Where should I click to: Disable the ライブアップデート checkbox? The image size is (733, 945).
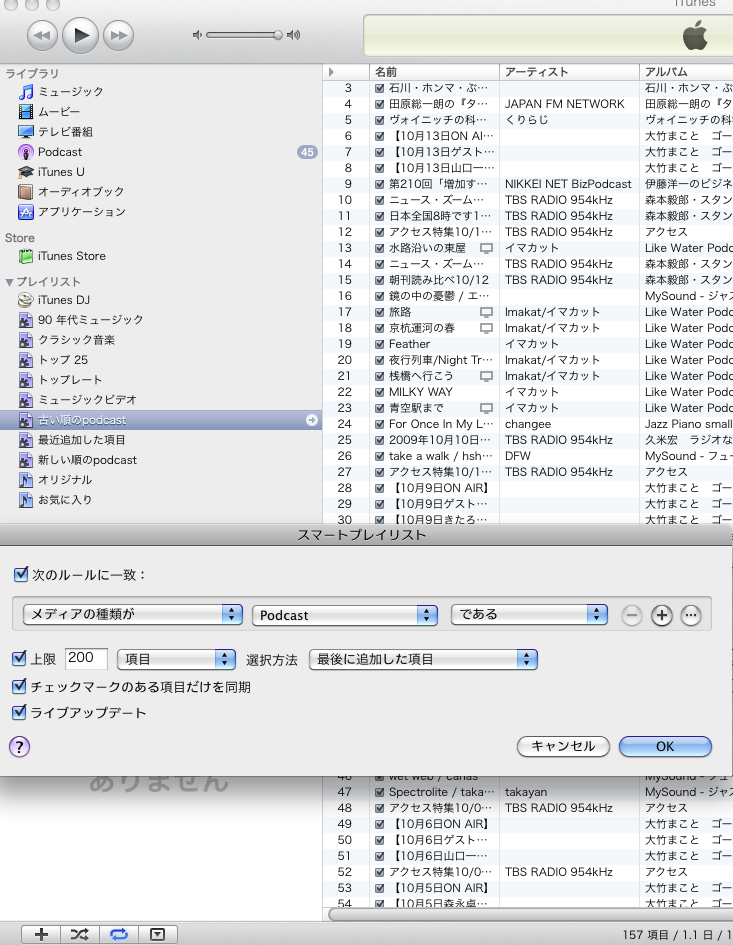(x=19, y=713)
